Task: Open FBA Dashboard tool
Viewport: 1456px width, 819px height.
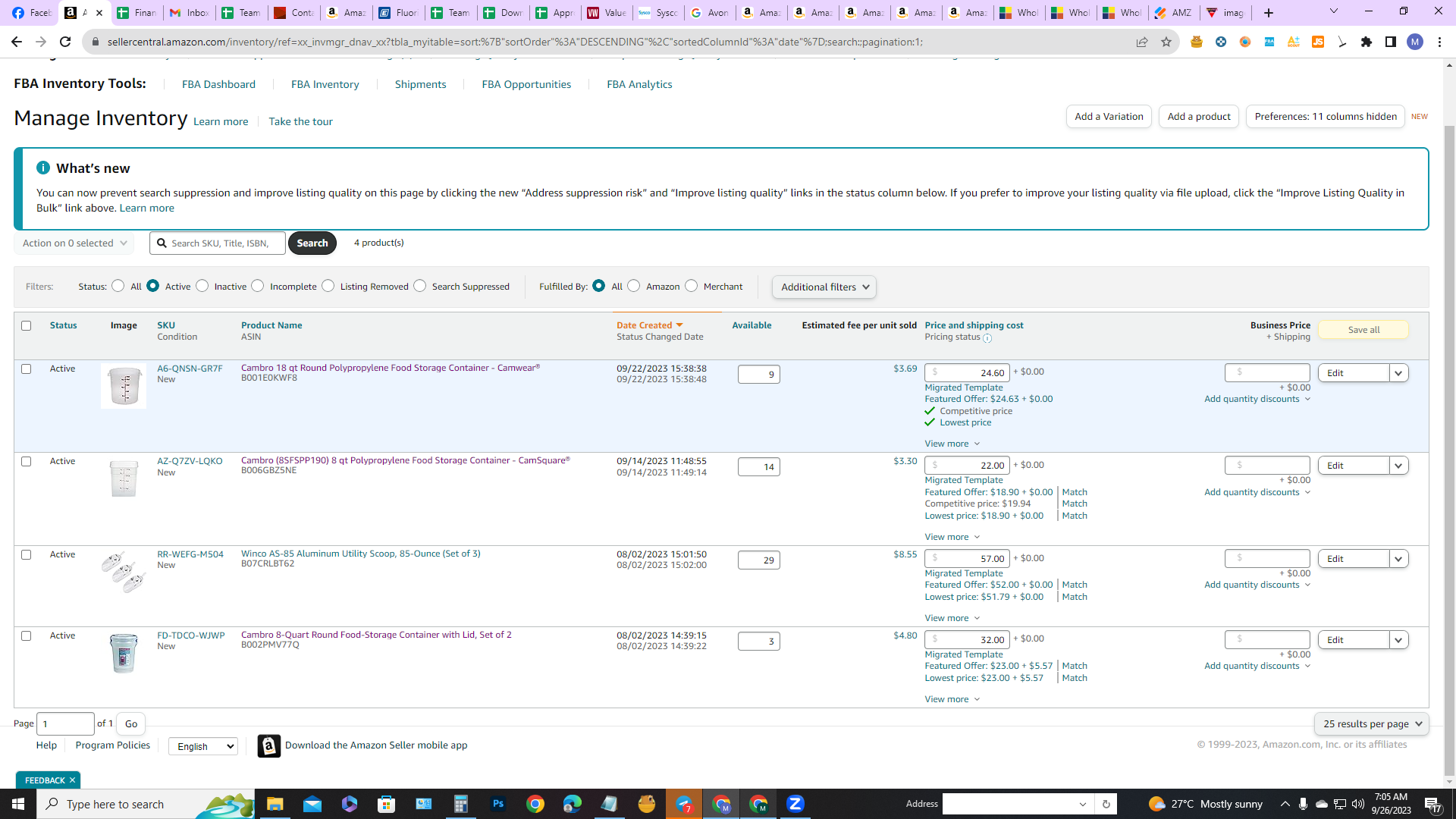Action: point(218,84)
